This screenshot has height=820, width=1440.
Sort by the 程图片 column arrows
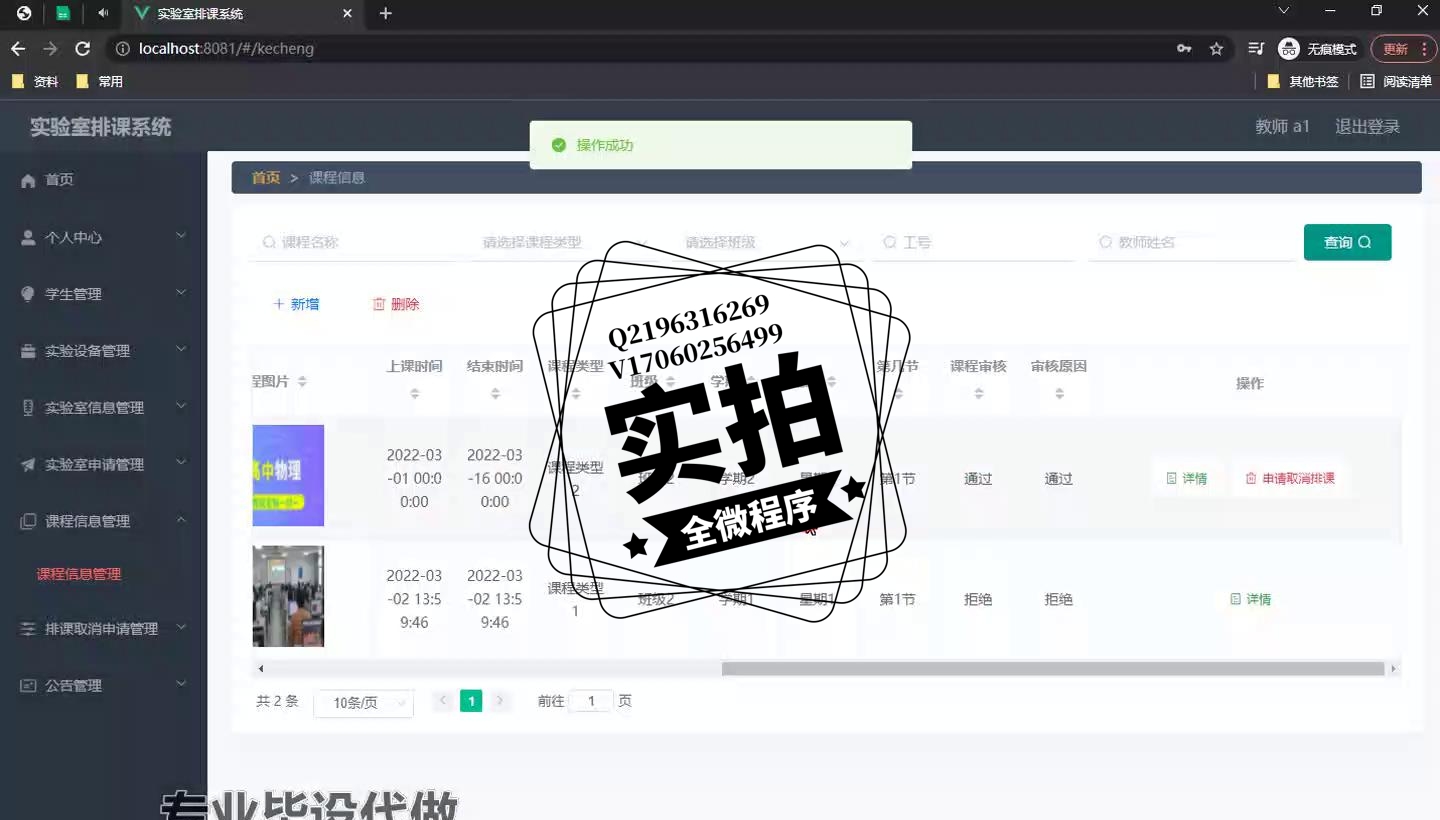click(x=302, y=382)
